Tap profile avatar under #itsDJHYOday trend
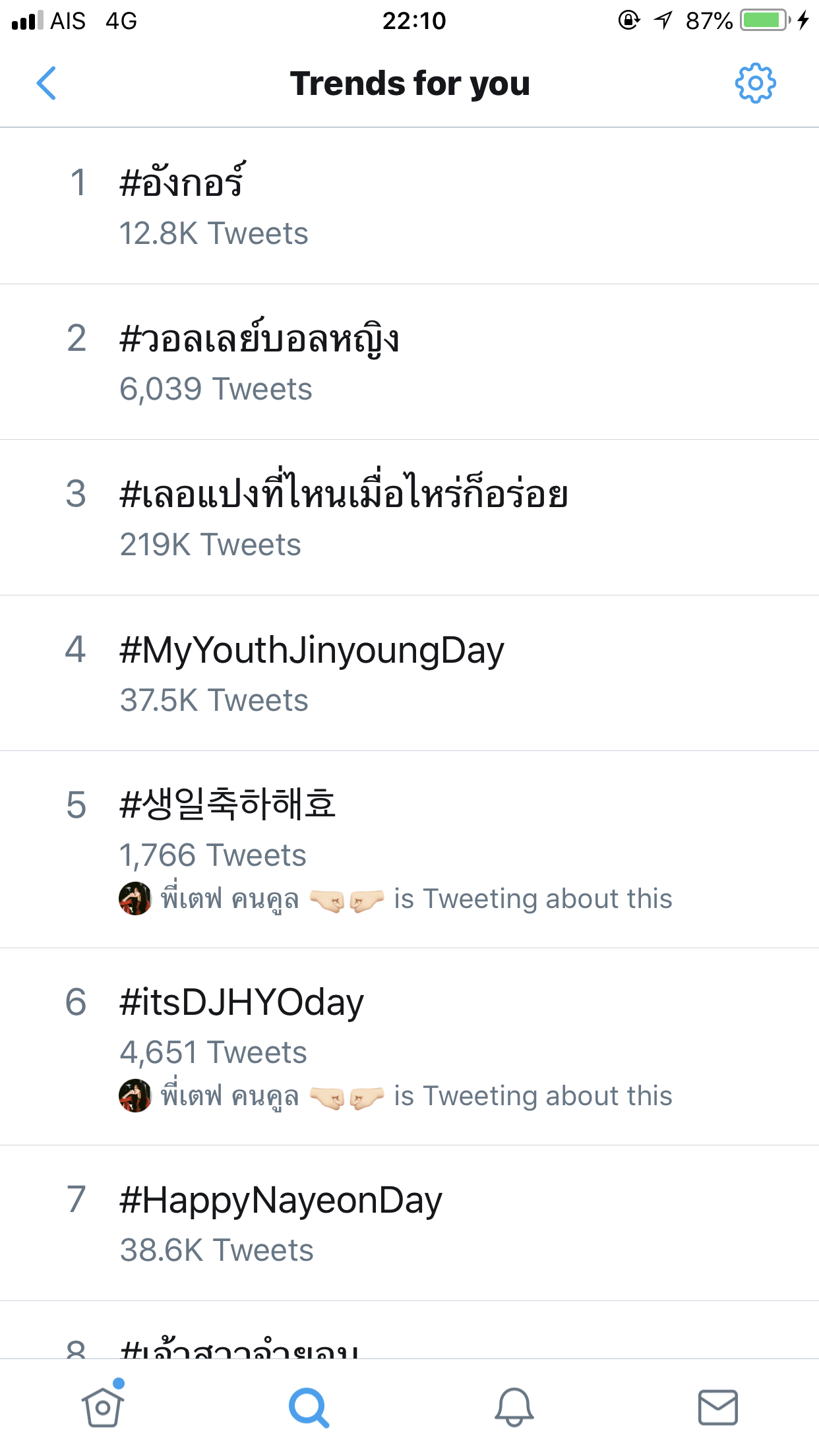Viewport: 819px width, 1456px height. 135,1096
